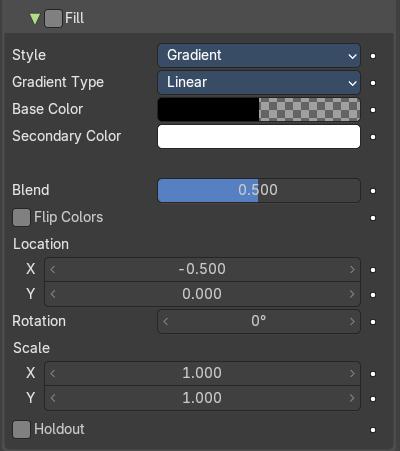This screenshot has height=451, width=400.
Task: Decrease Scale X with left arrow
Action: [53, 373]
